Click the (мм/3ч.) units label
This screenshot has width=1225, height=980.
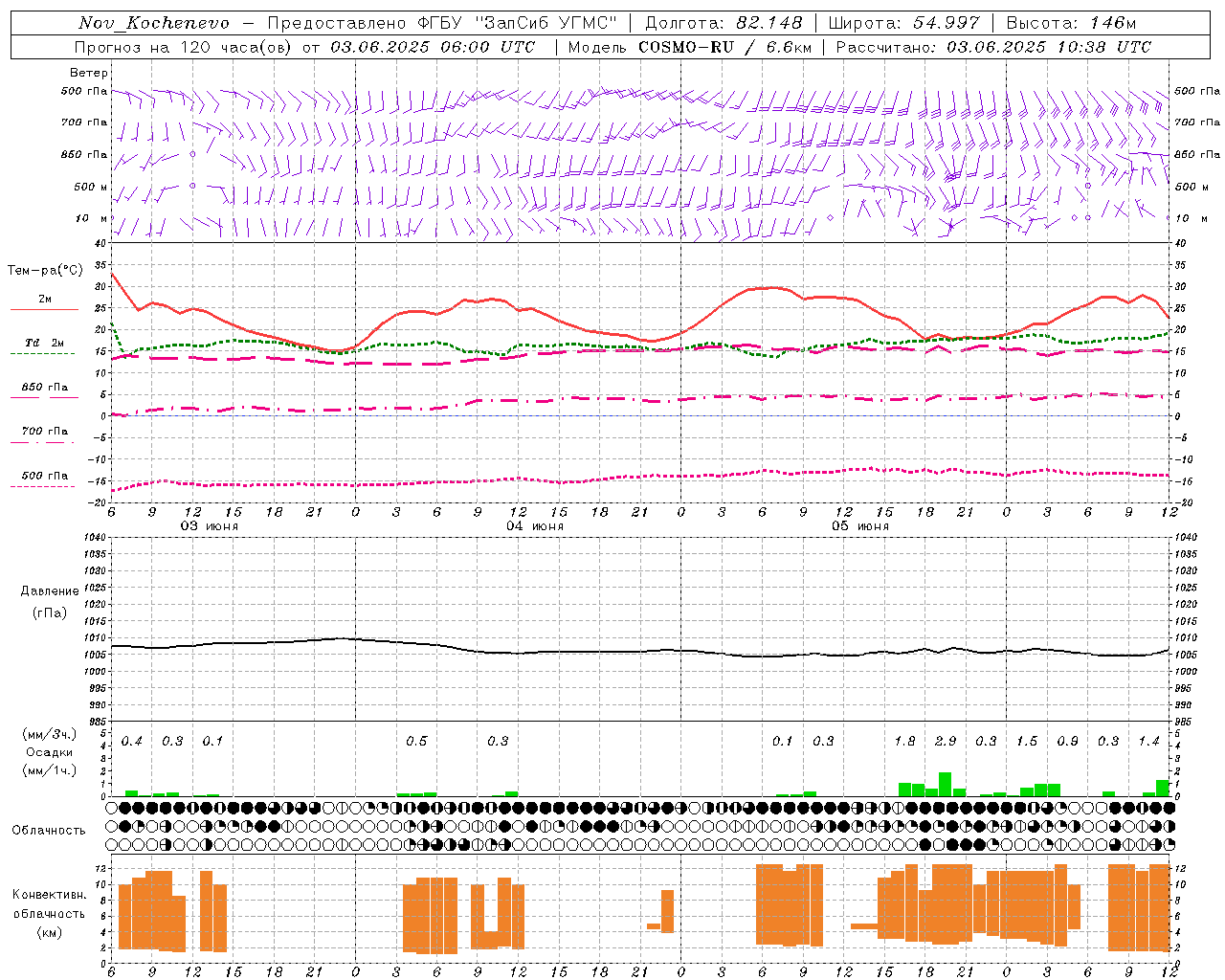coord(50,734)
